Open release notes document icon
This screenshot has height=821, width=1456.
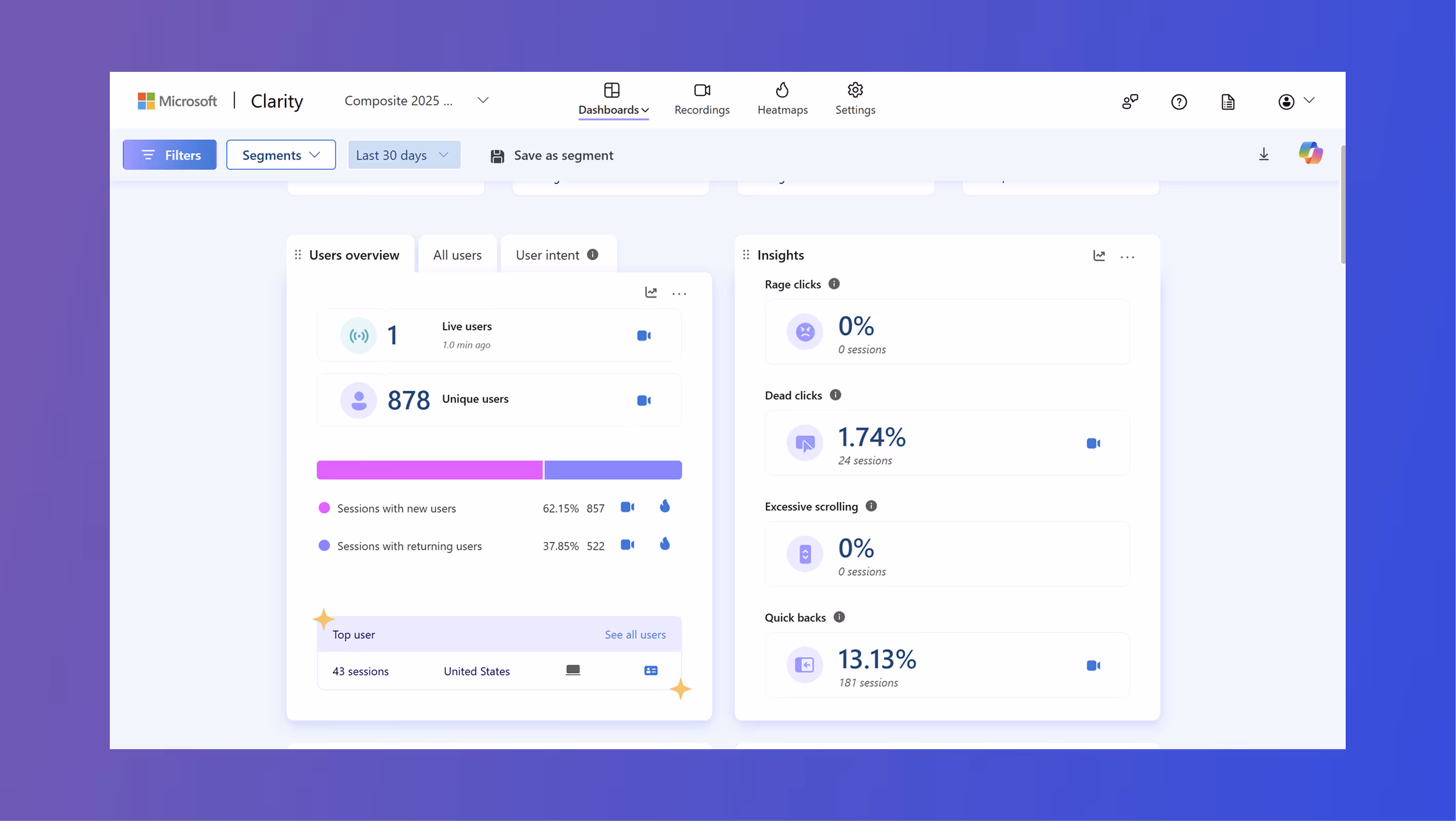(1228, 102)
